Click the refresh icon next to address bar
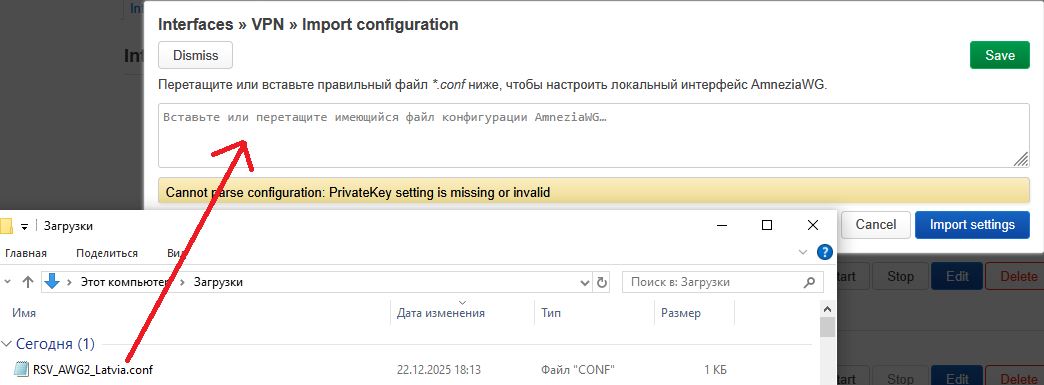The image size is (1044, 385). coord(602,282)
